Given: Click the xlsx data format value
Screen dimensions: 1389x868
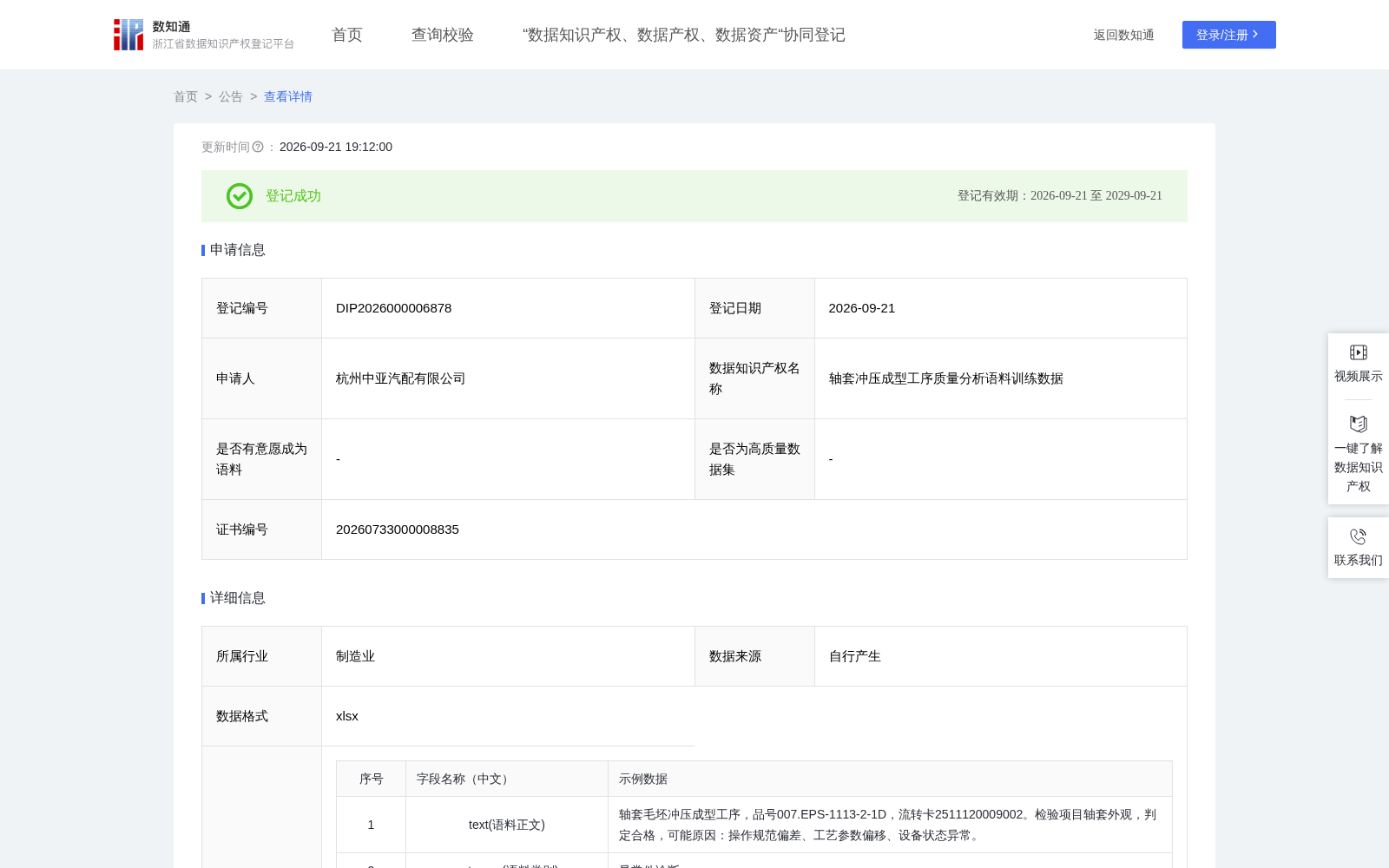Looking at the screenshot, I should [x=347, y=716].
